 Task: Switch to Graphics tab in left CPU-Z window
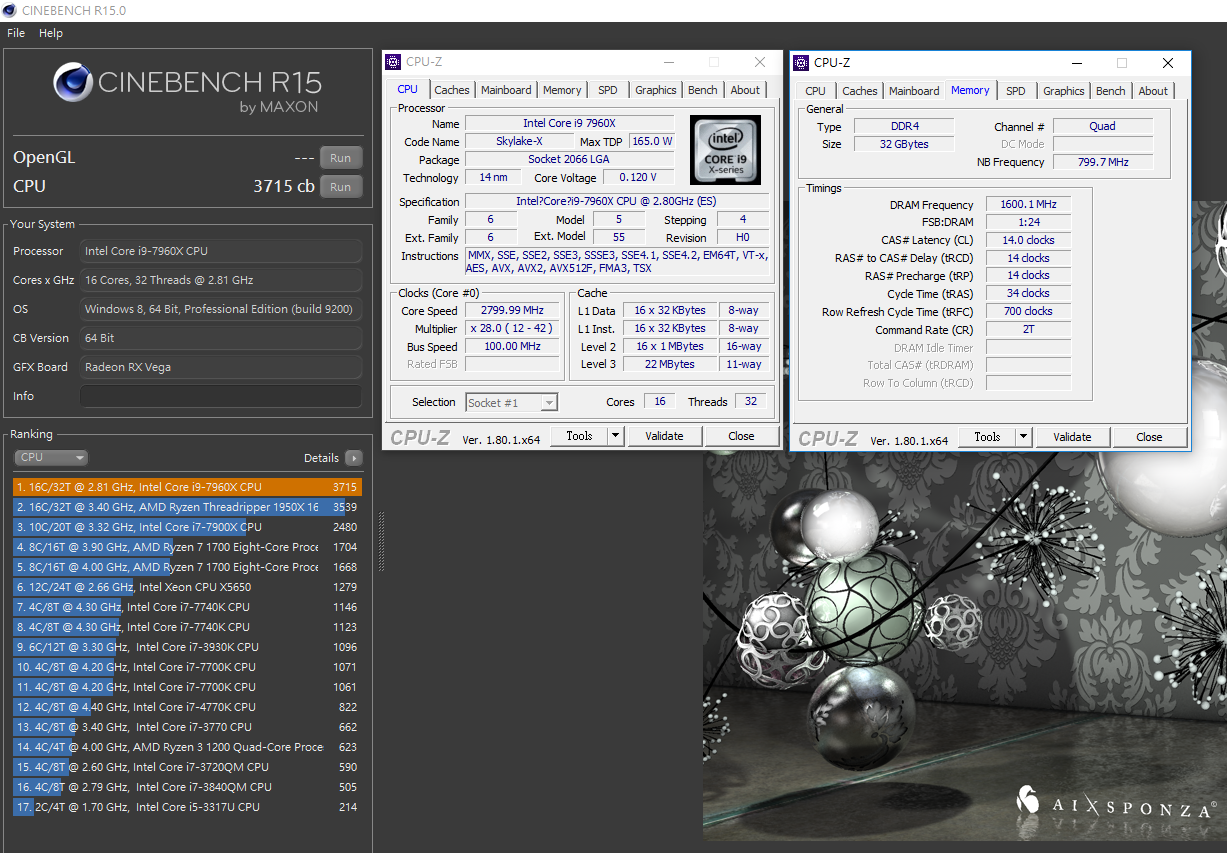coord(656,90)
